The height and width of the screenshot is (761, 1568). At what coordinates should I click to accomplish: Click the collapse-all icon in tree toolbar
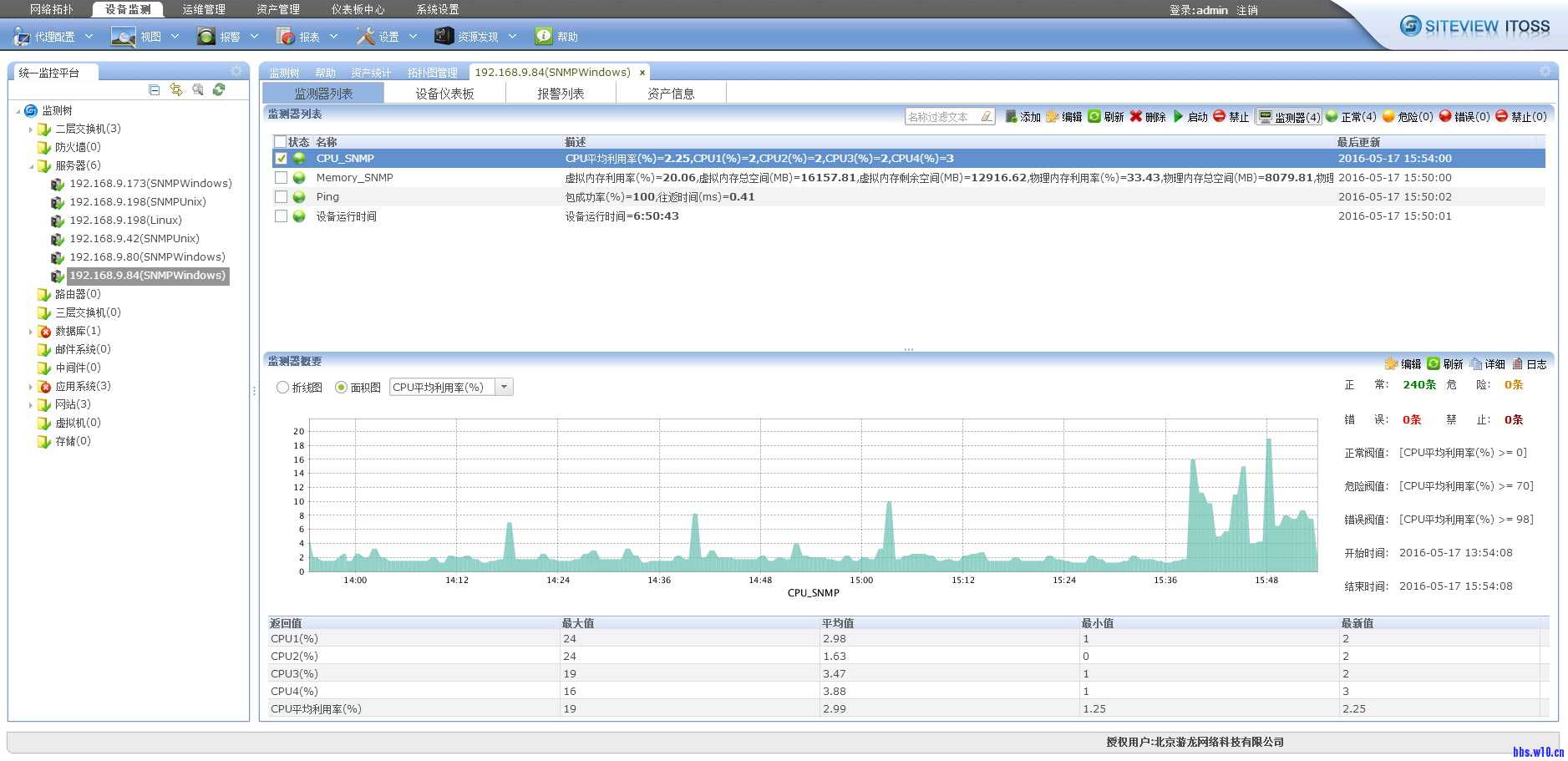pos(154,89)
